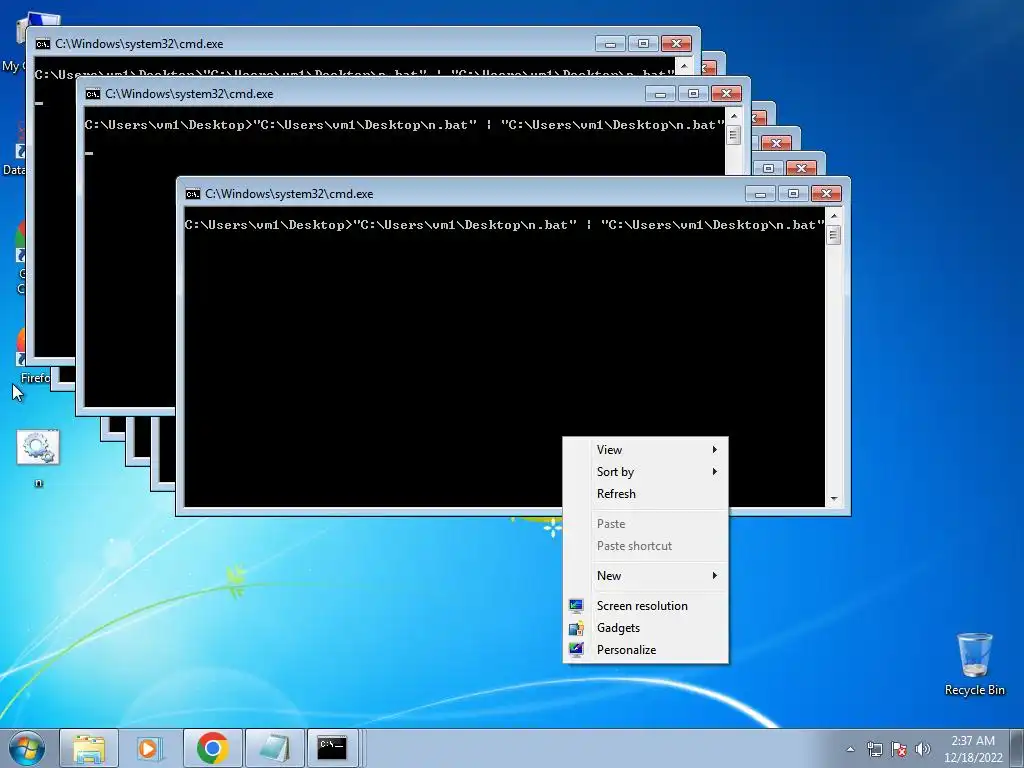1024x768 pixels.
Task: Close the rearmost cmd.exe window
Action: [x=677, y=44]
